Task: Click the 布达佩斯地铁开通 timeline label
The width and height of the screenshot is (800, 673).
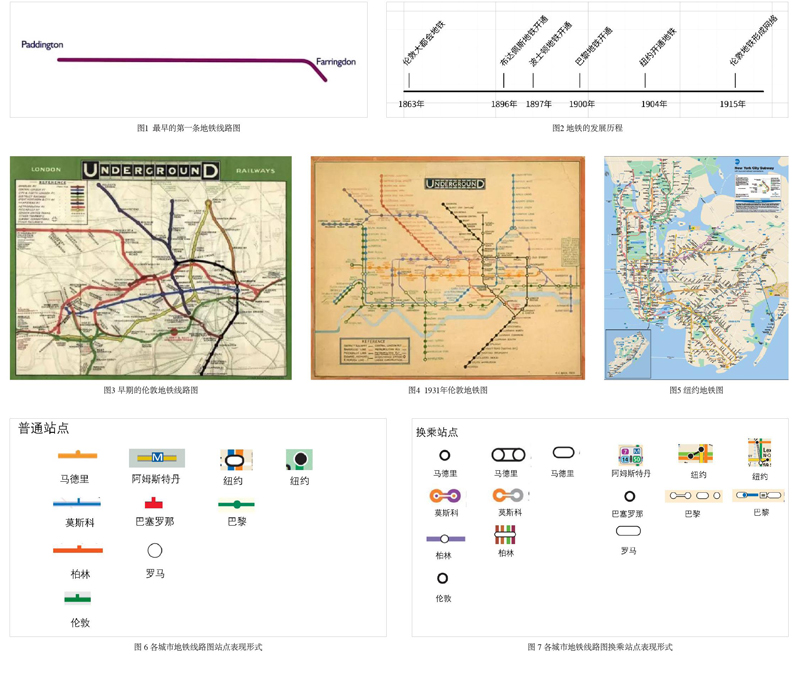Action: tap(523, 41)
